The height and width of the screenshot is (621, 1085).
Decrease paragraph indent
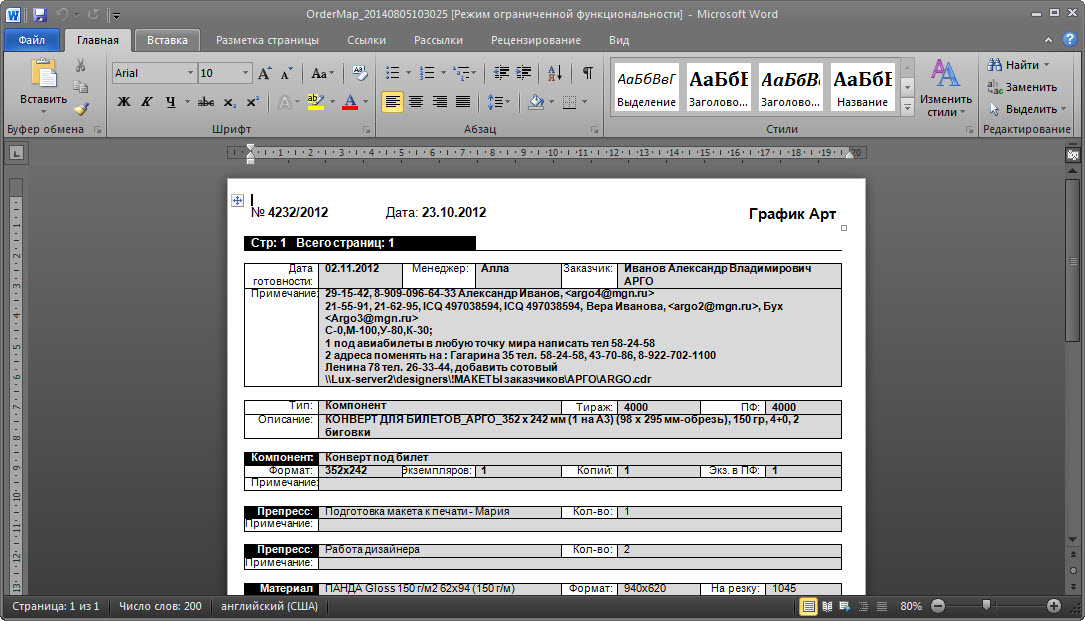[501, 73]
